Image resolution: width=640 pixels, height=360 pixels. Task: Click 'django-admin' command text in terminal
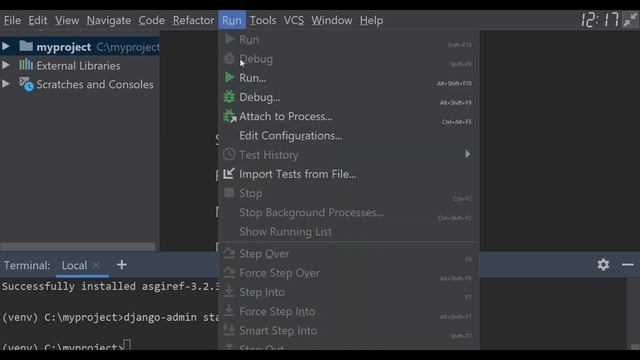[x=160, y=317]
